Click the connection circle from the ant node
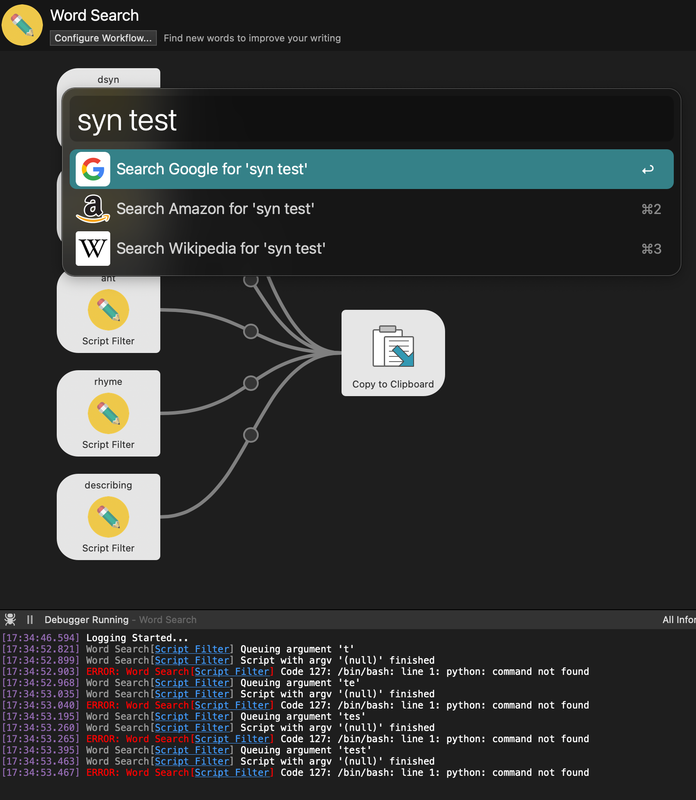This screenshot has height=800, width=696. pyautogui.click(x=251, y=331)
